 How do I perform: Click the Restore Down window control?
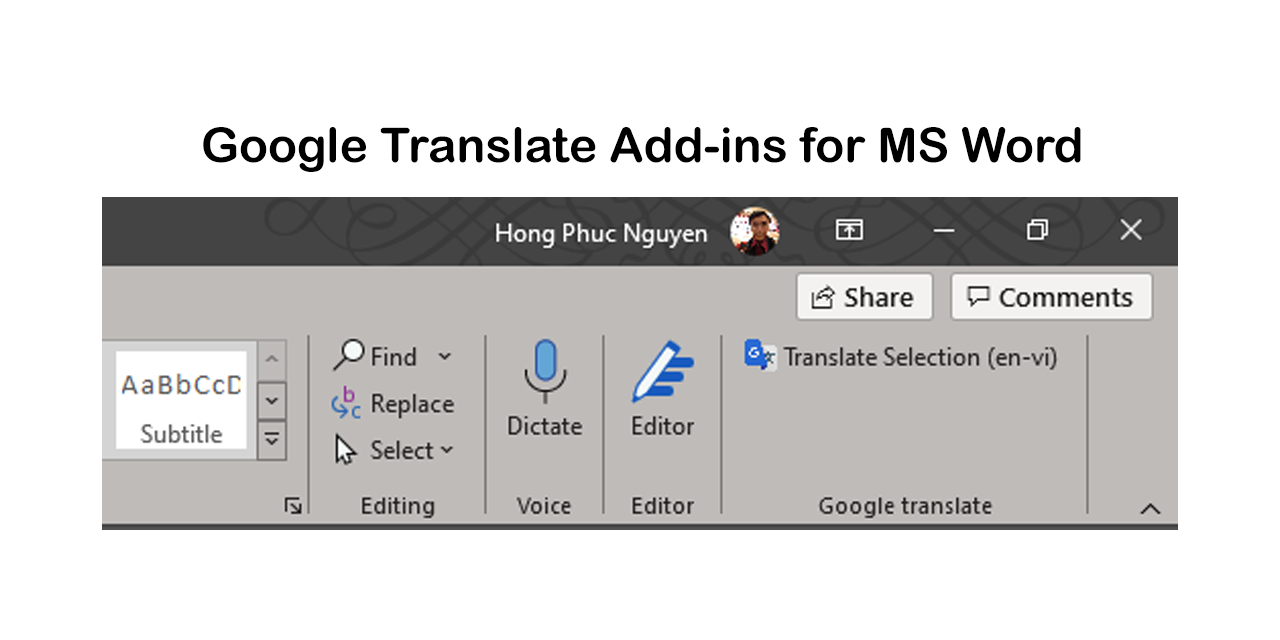tap(1037, 230)
